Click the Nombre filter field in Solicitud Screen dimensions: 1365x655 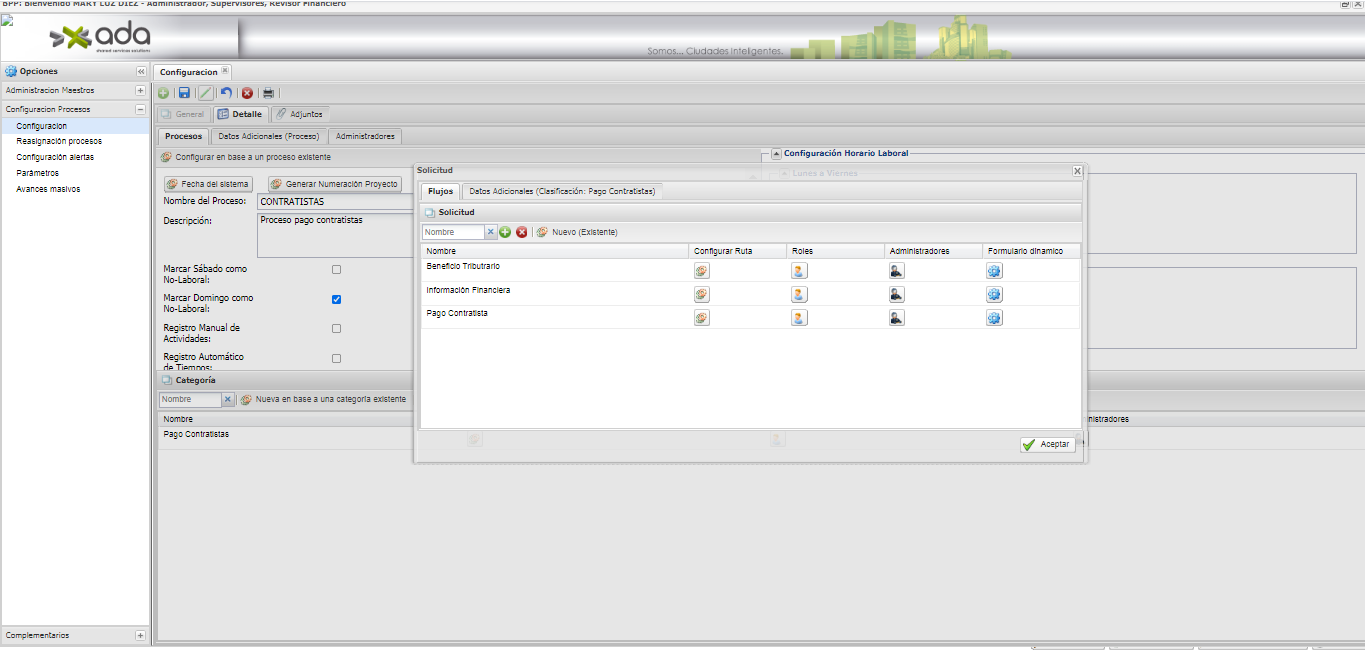point(453,232)
